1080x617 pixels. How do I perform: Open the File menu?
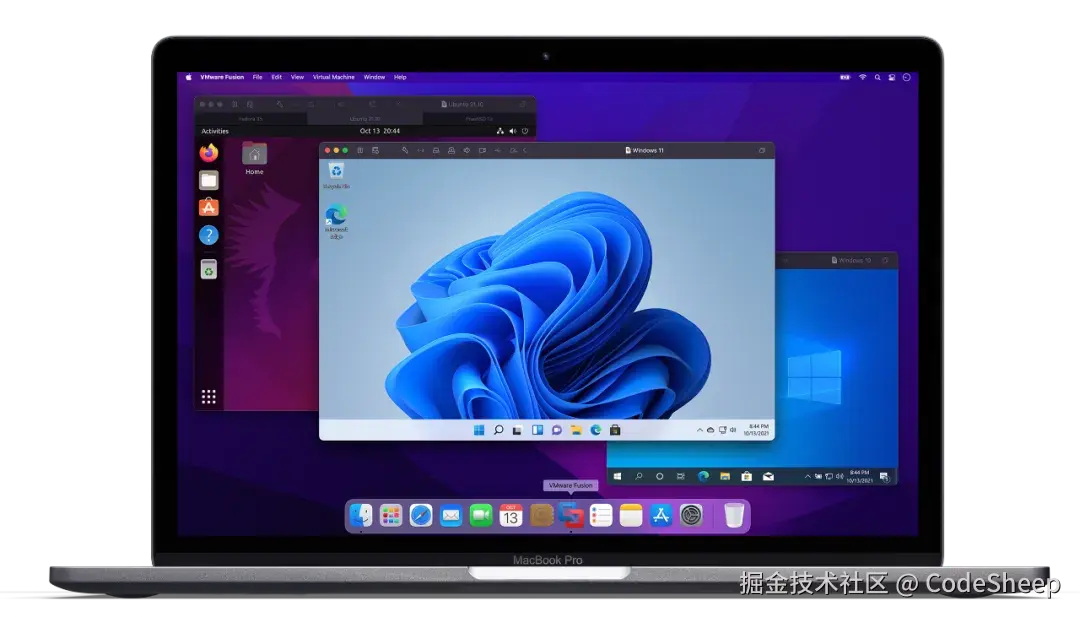(258, 77)
